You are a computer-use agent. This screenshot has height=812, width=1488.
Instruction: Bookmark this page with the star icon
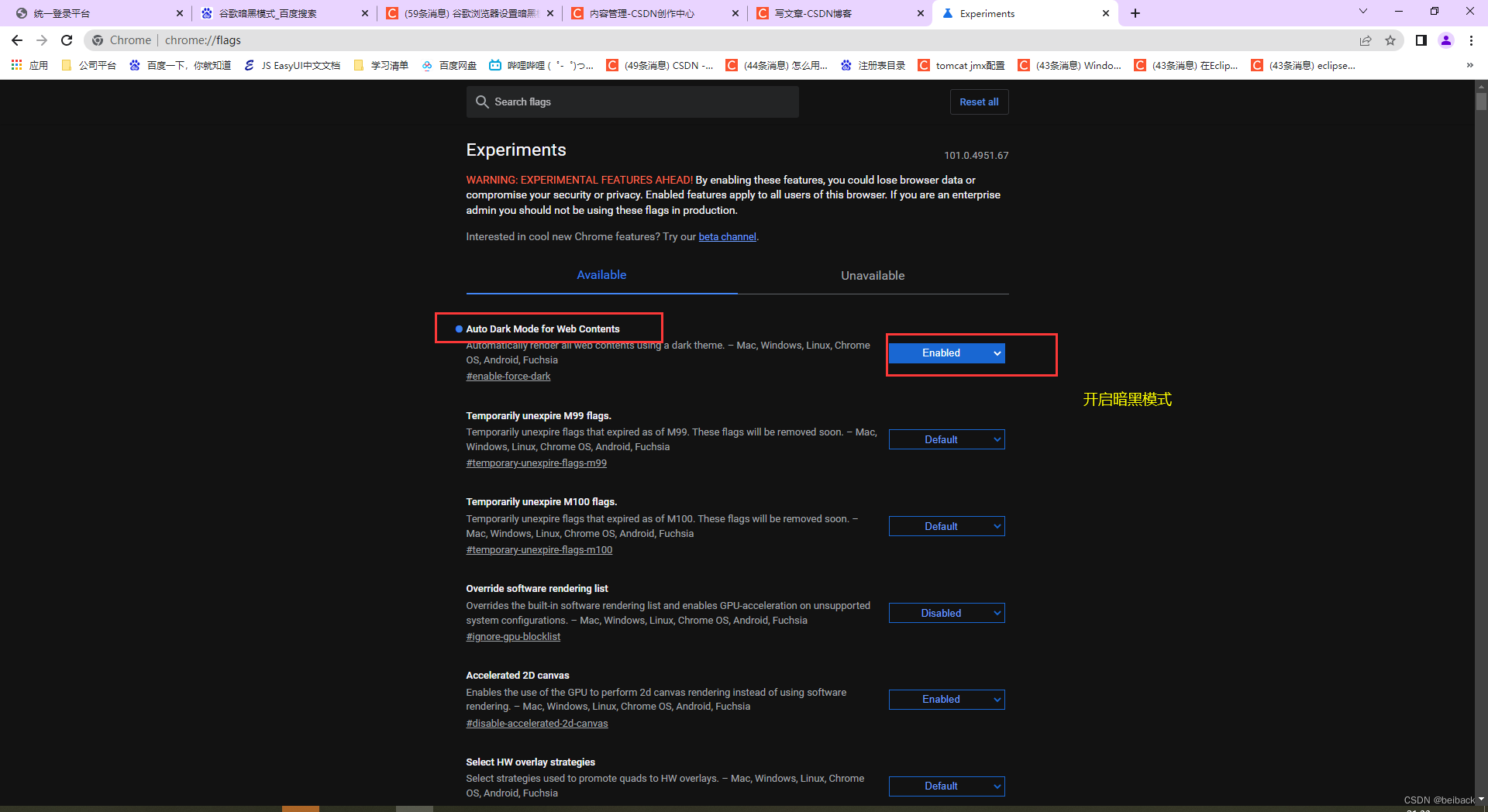pyautogui.click(x=1390, y=40)
